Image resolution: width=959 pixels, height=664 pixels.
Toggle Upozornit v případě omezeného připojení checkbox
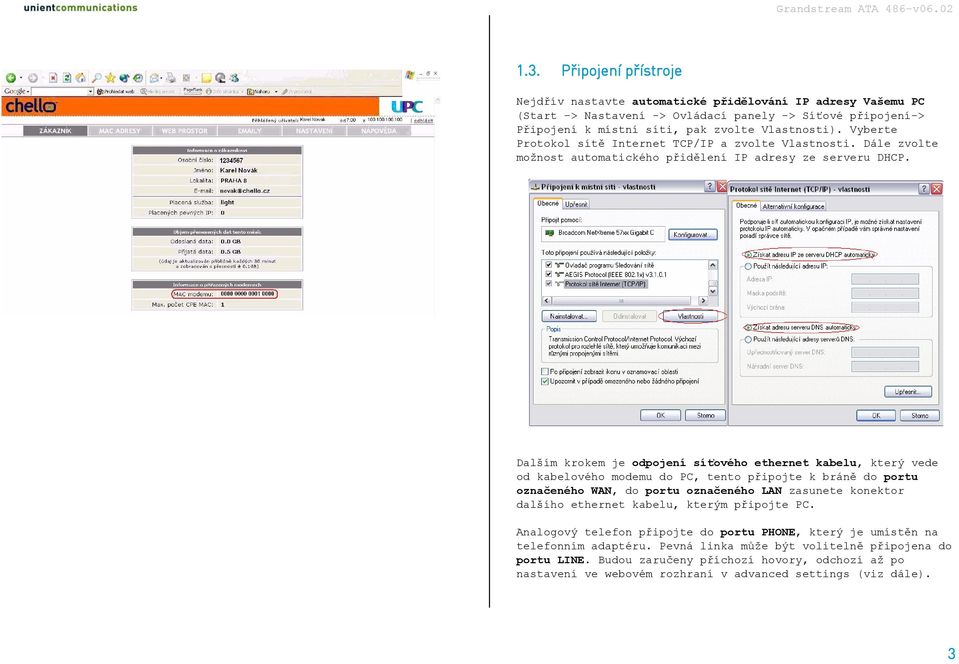click(545, 381)
